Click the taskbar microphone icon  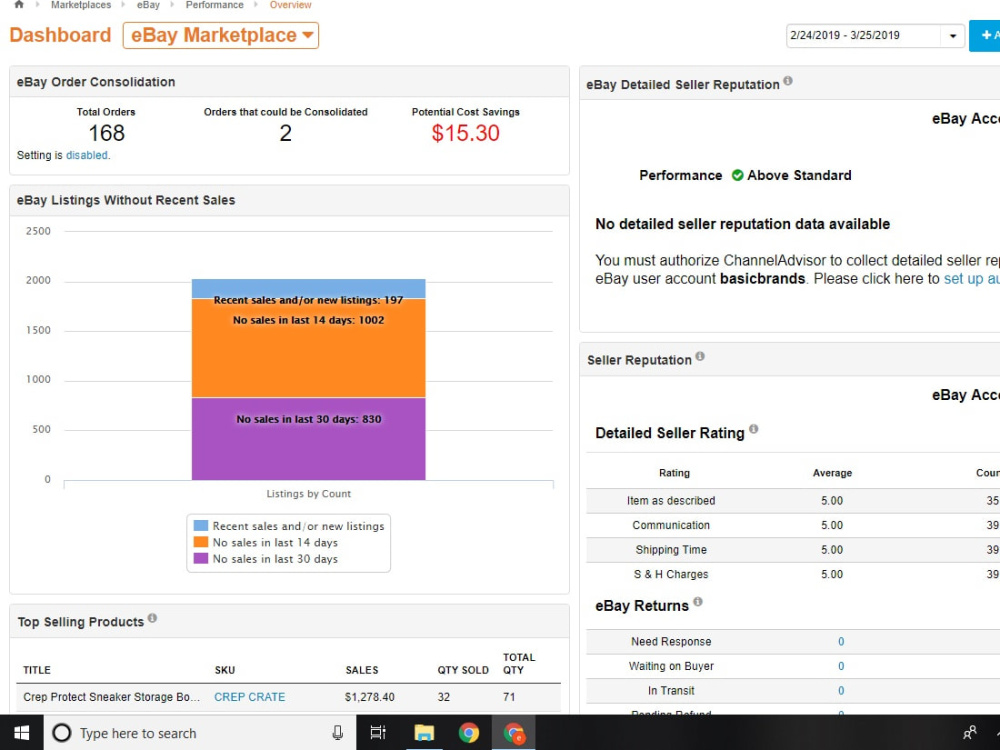pos(337,733)
